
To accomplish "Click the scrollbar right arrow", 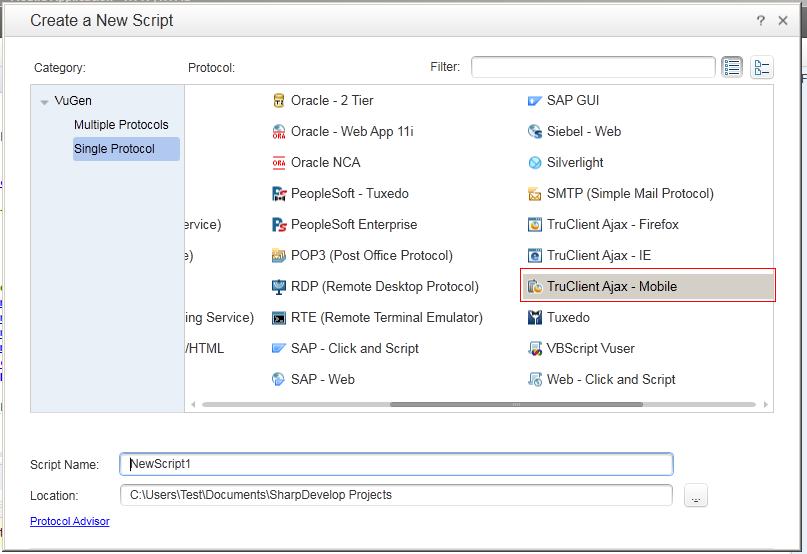I will (x=766, y=405).
